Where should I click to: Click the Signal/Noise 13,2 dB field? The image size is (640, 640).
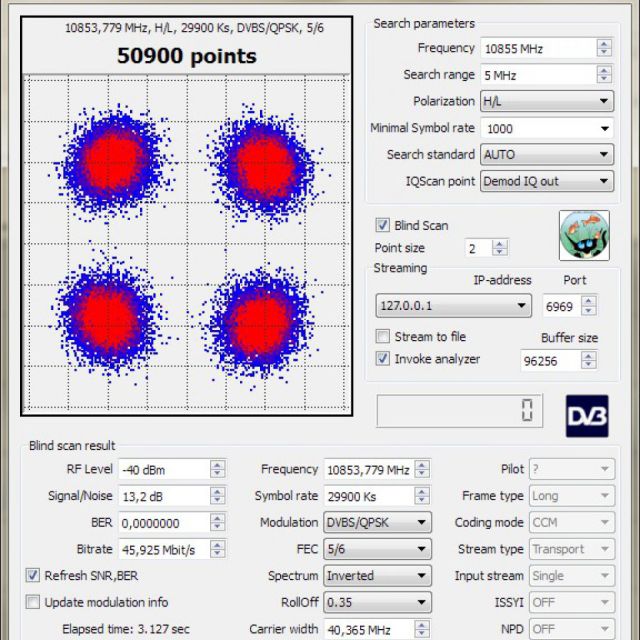[x=164, y=496]
